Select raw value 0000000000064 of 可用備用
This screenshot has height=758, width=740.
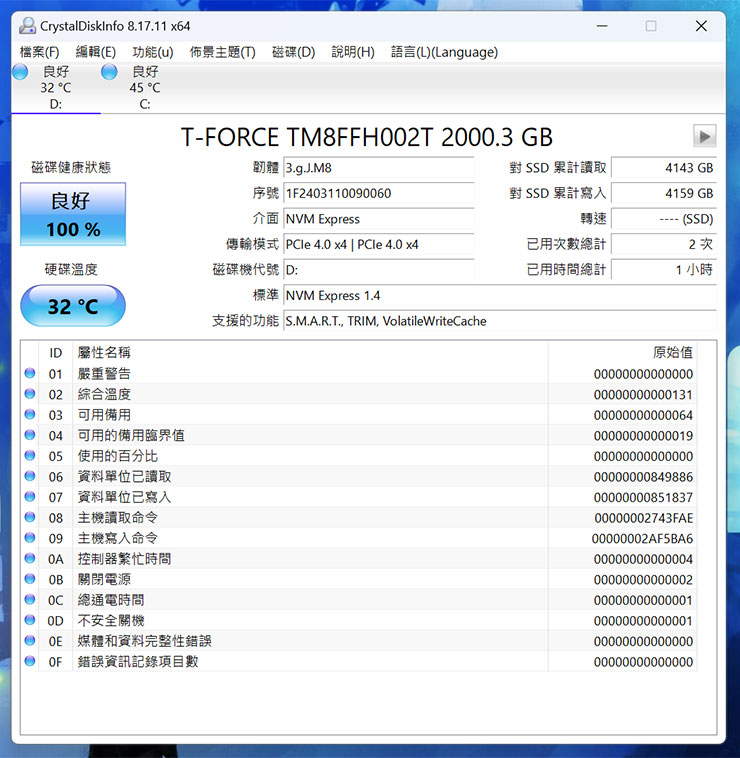[x=643, y=415]
